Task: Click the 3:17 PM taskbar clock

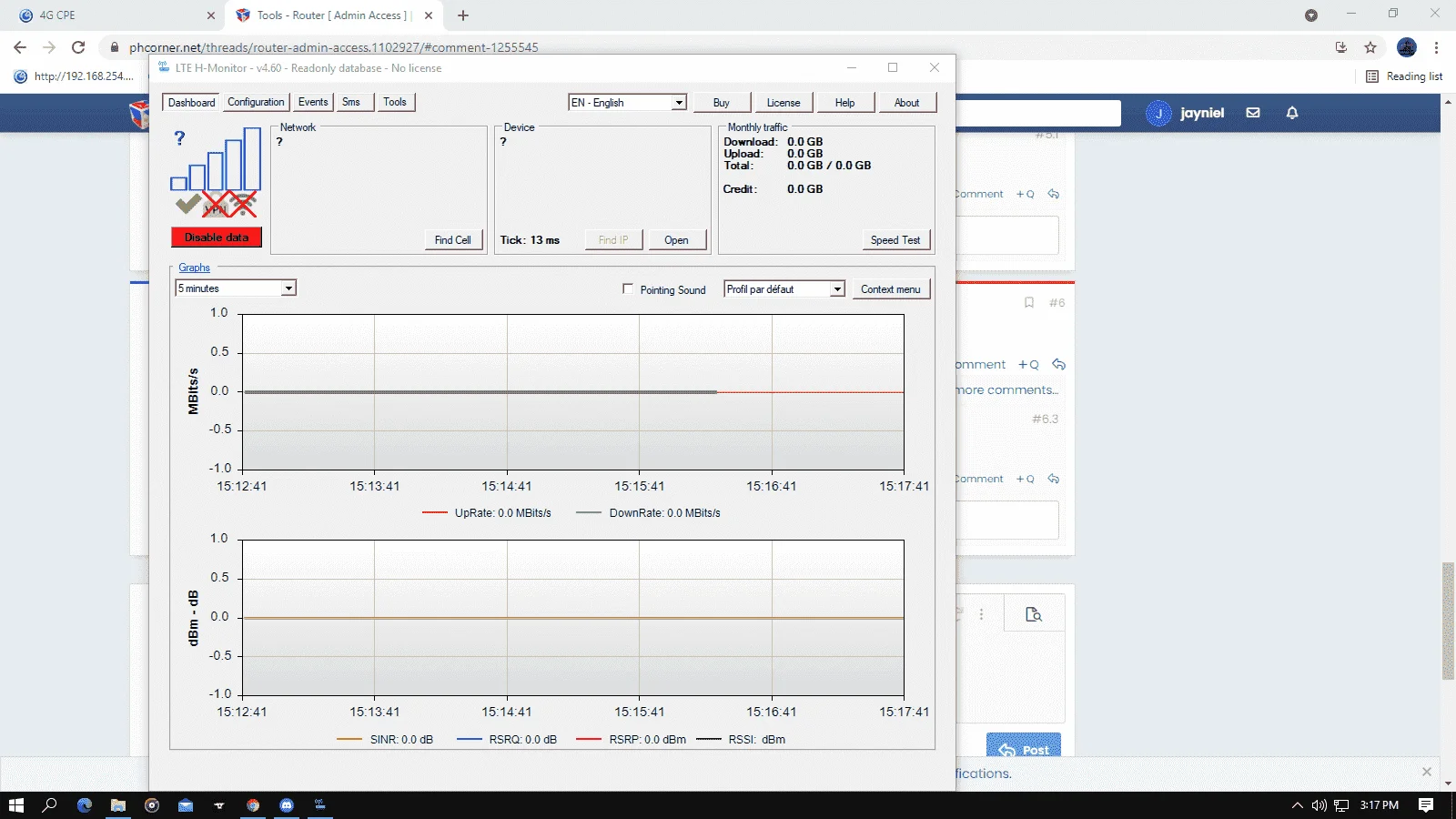Action: pyautogui.click(x=1380, y=805)
